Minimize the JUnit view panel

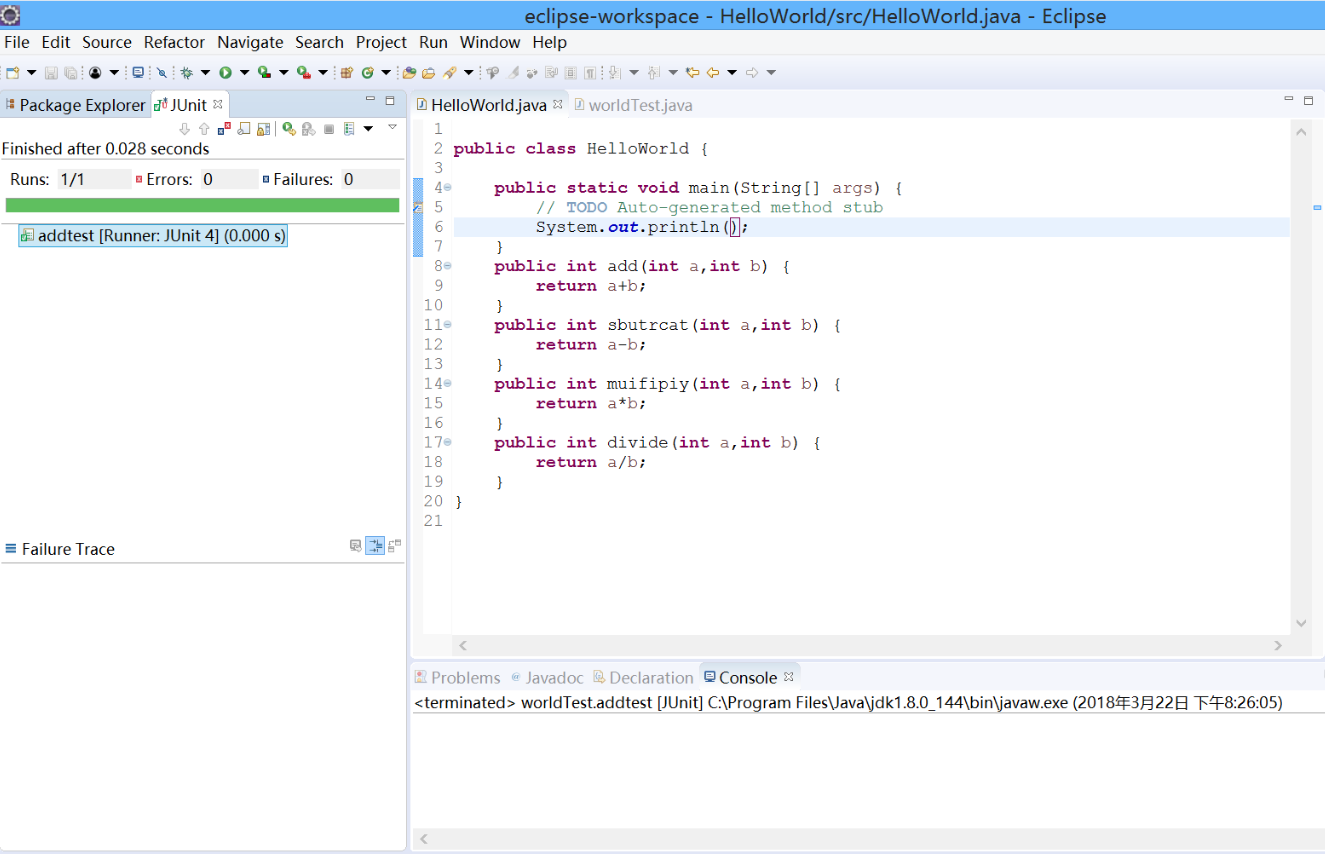[370, 100]
